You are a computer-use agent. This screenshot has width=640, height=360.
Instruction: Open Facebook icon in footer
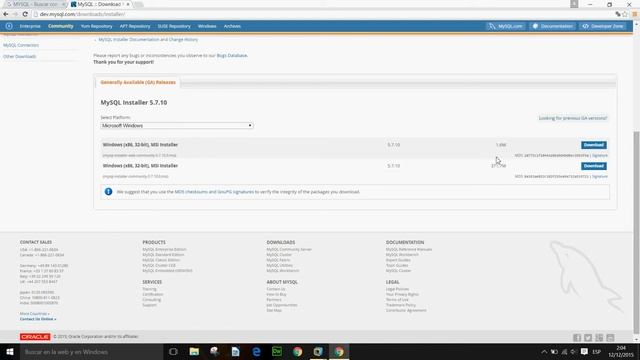[577, 338]
